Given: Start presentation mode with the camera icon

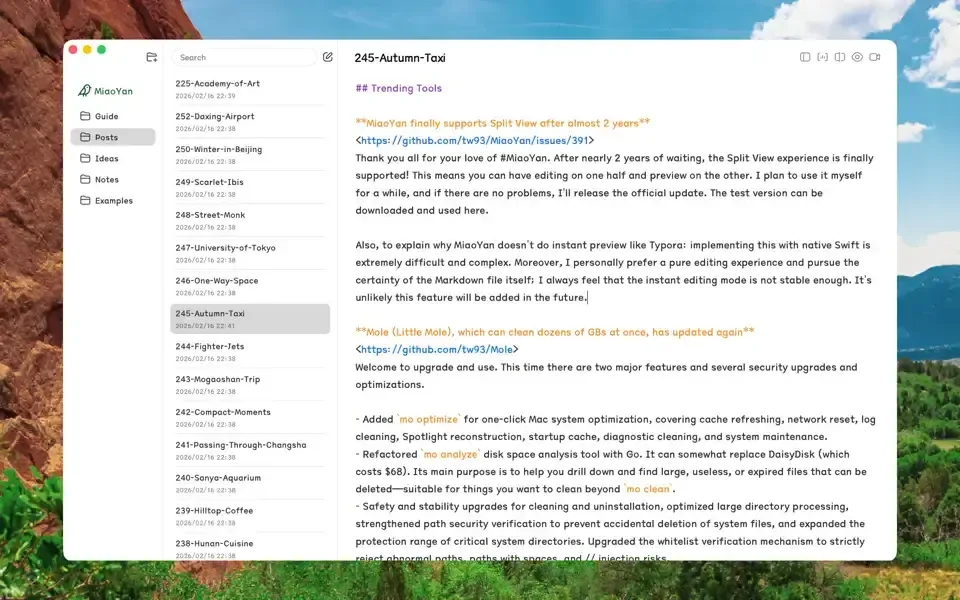Looking at the screenshot, I should [875, 57].
